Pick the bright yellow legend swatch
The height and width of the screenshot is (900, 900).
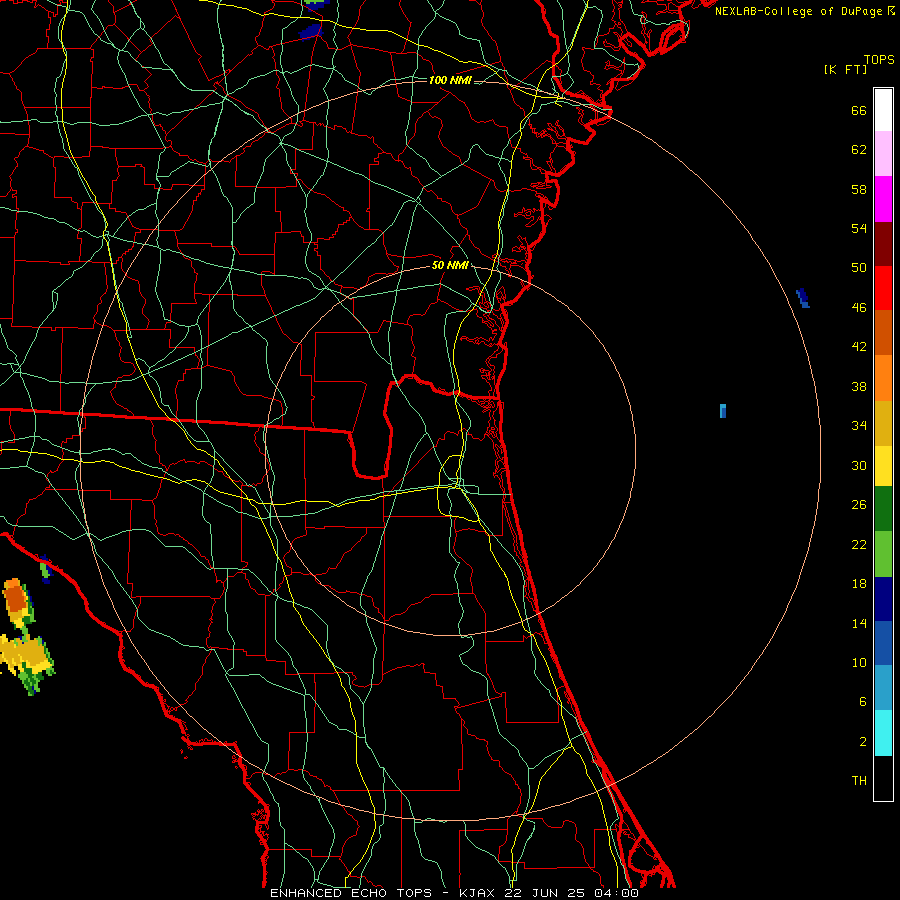[x=883, y=466]
